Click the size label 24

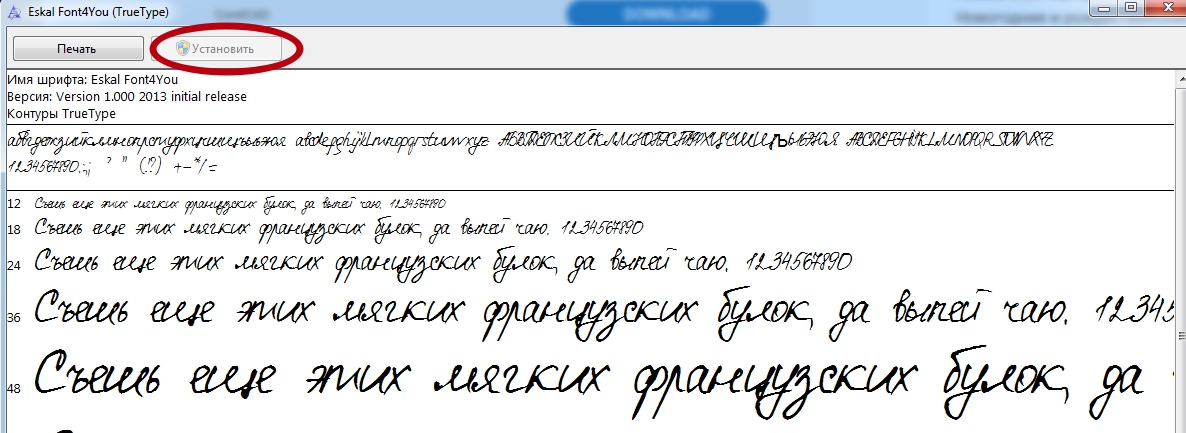pos(14,264)
